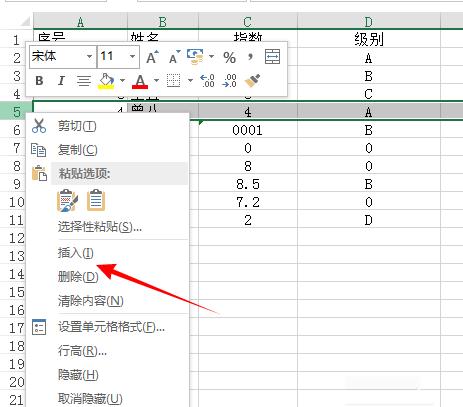Screen dimensions: 463x407
Task: Click the Increase Font Size icon
Action: coord(153,57)
